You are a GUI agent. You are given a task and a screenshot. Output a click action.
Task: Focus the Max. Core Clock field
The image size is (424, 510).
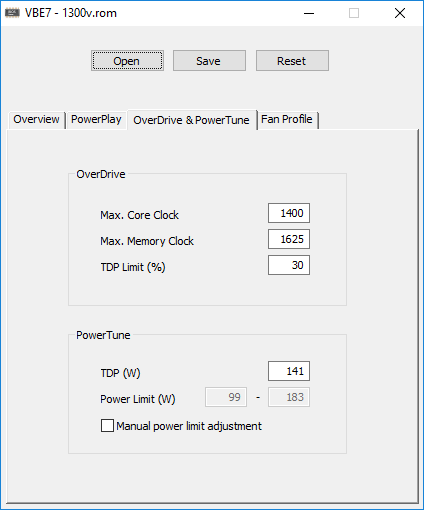click(x=289, y=213)
